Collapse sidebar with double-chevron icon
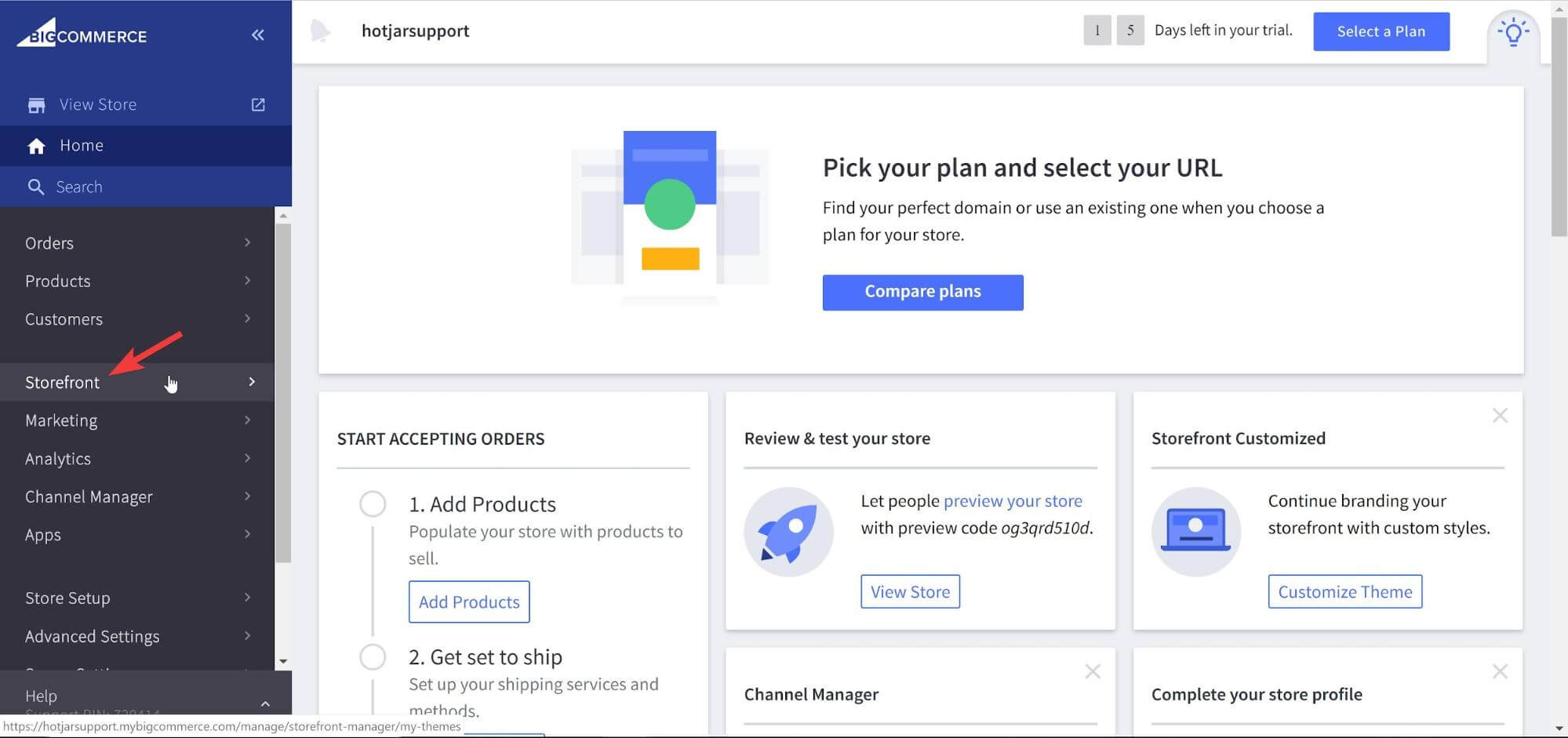 click(x=257, y=35)
